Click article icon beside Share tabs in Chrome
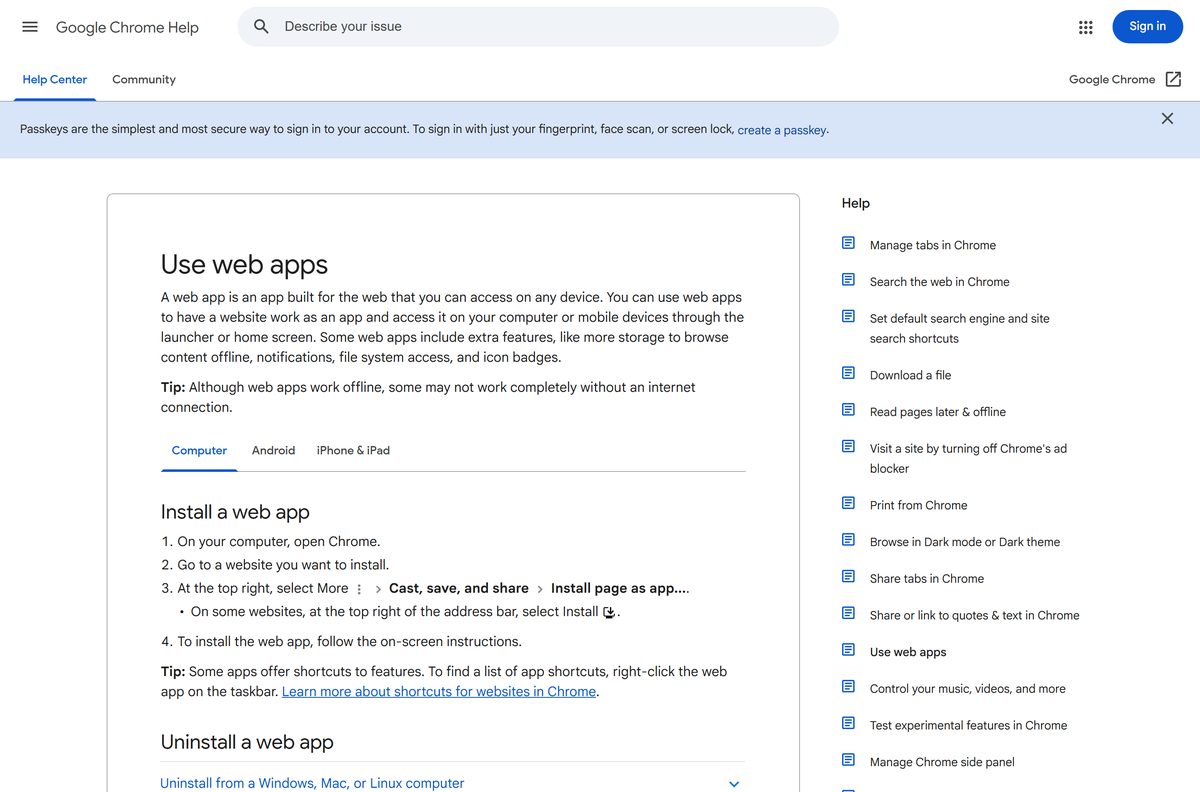Screen dimensions: 1200x792 coord(848,576)
